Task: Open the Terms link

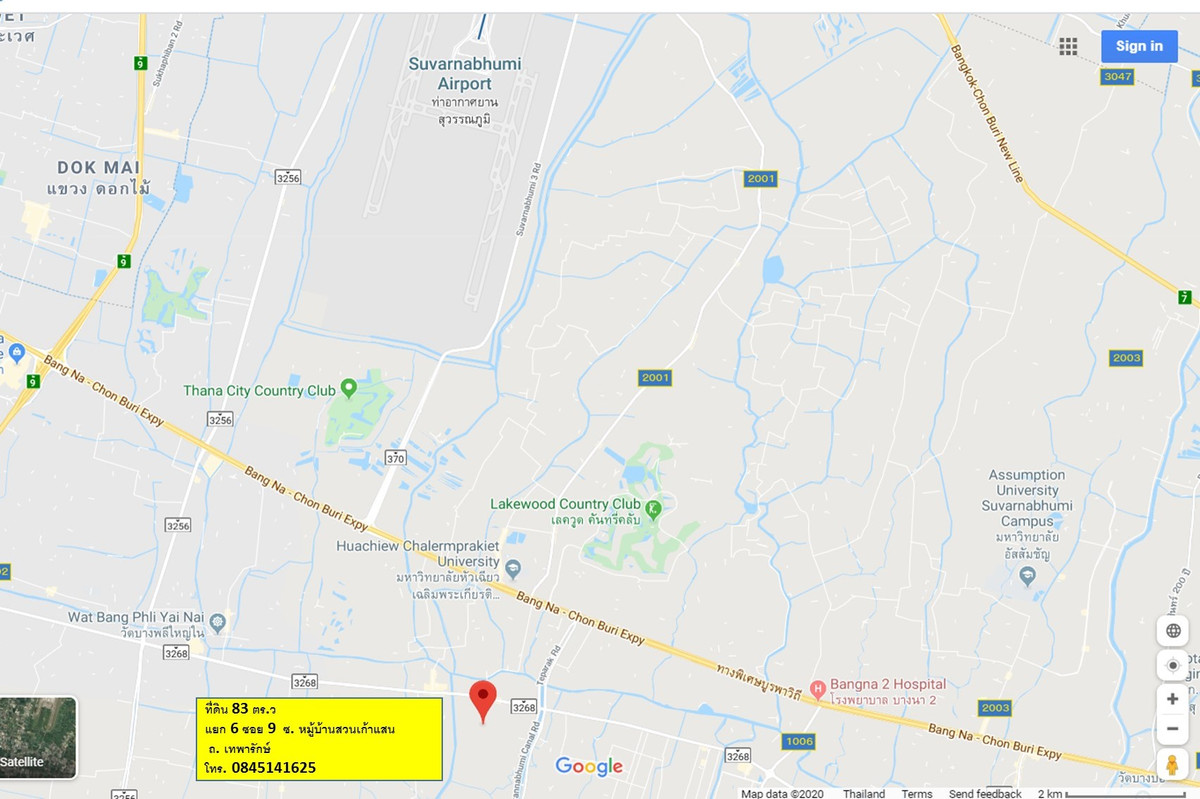Action: (917, 793)
